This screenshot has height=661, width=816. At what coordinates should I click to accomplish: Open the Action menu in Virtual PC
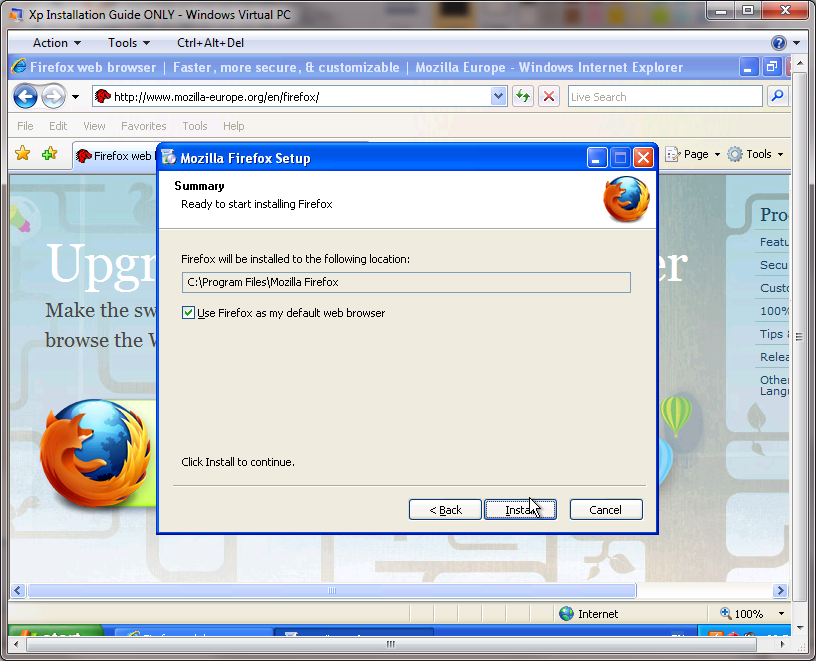[x=57, y=43]
